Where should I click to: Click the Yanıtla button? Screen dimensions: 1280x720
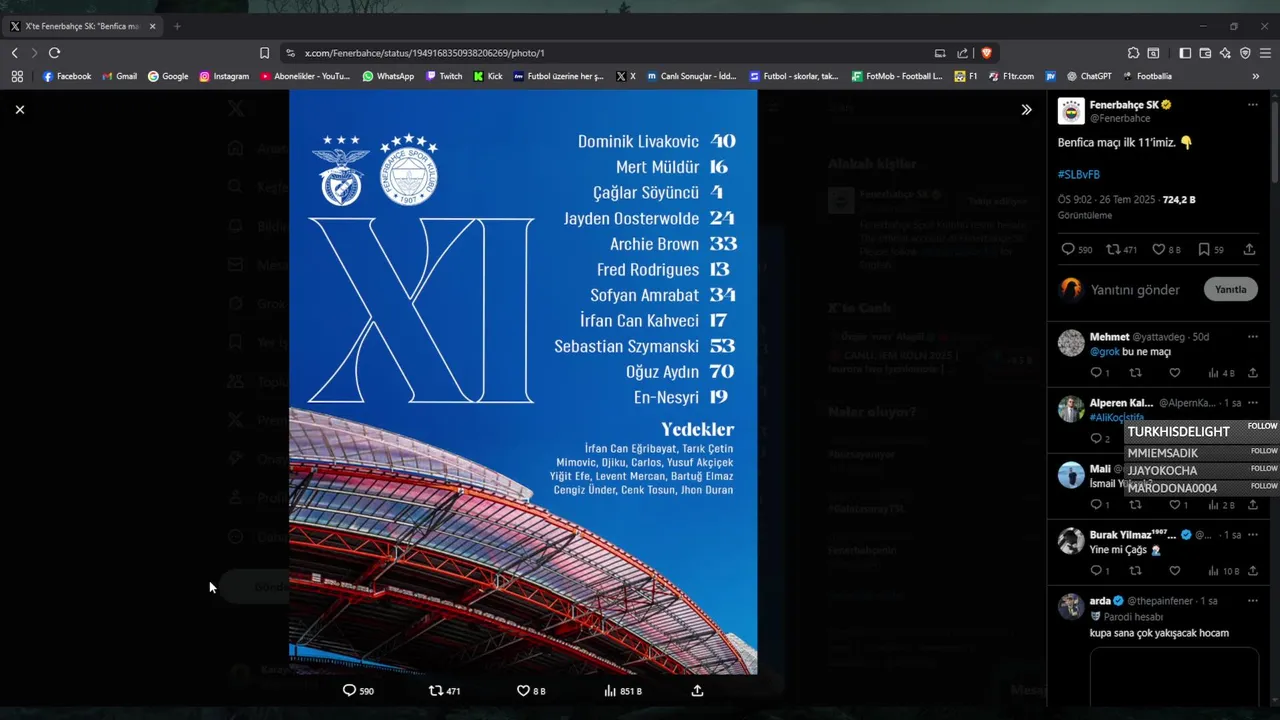tap(1230, 289)
